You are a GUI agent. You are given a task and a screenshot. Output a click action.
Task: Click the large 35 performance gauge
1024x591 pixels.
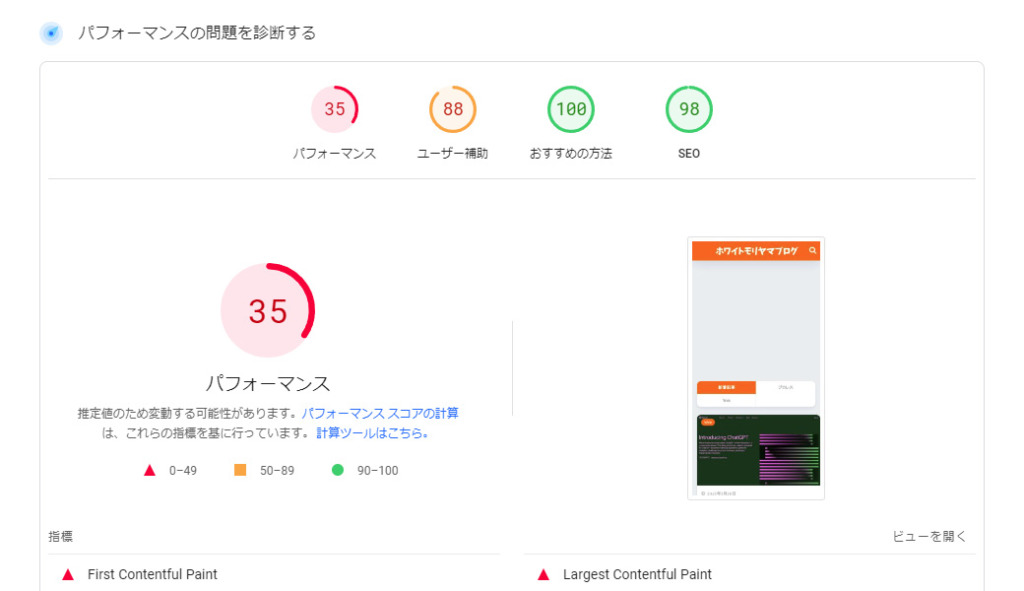[x=268, y=311]
